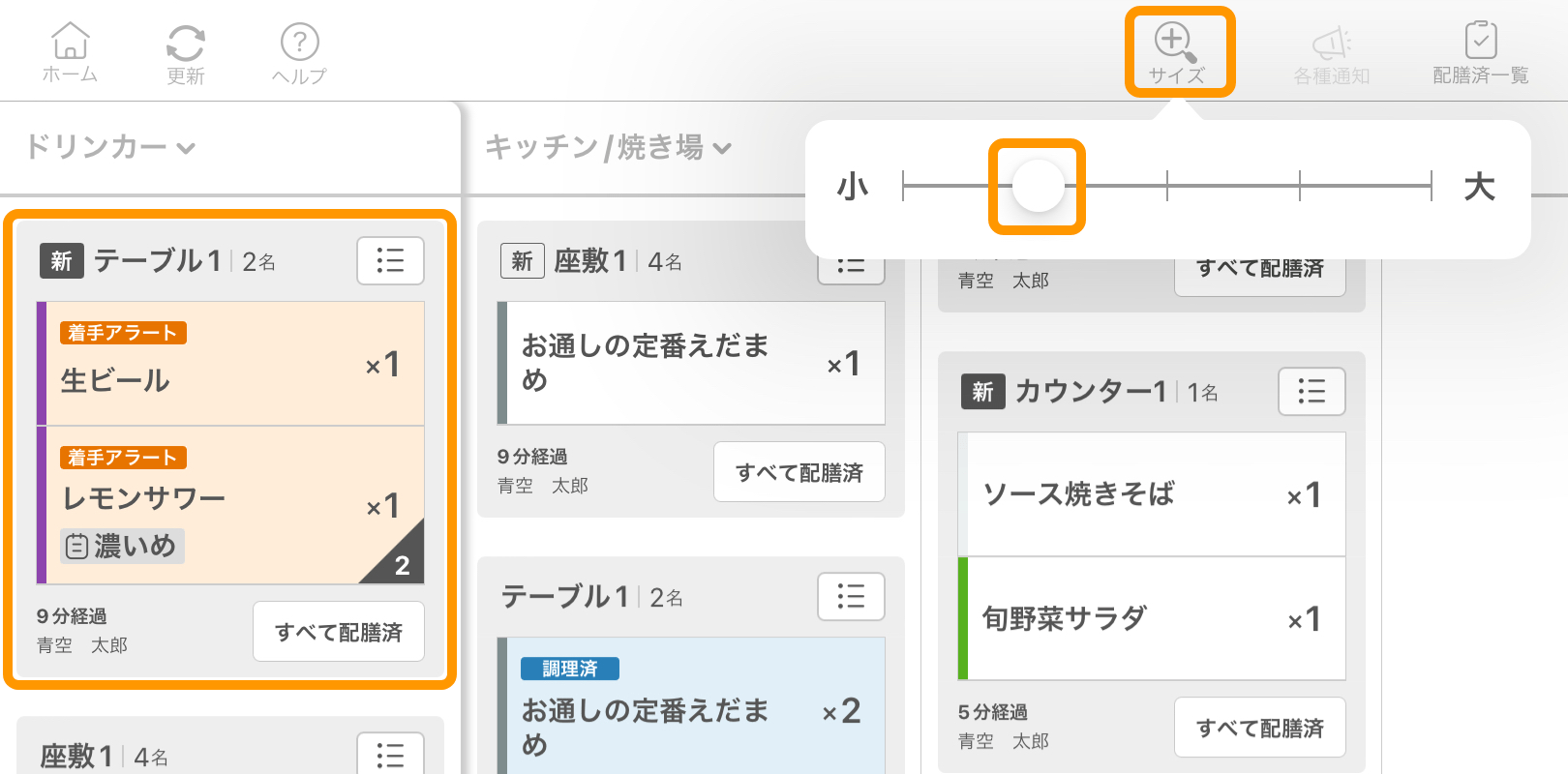This screenshot has height=774, width=1568.
Task: Go to Home (ホーム) icon
Action: coord(70,52)
